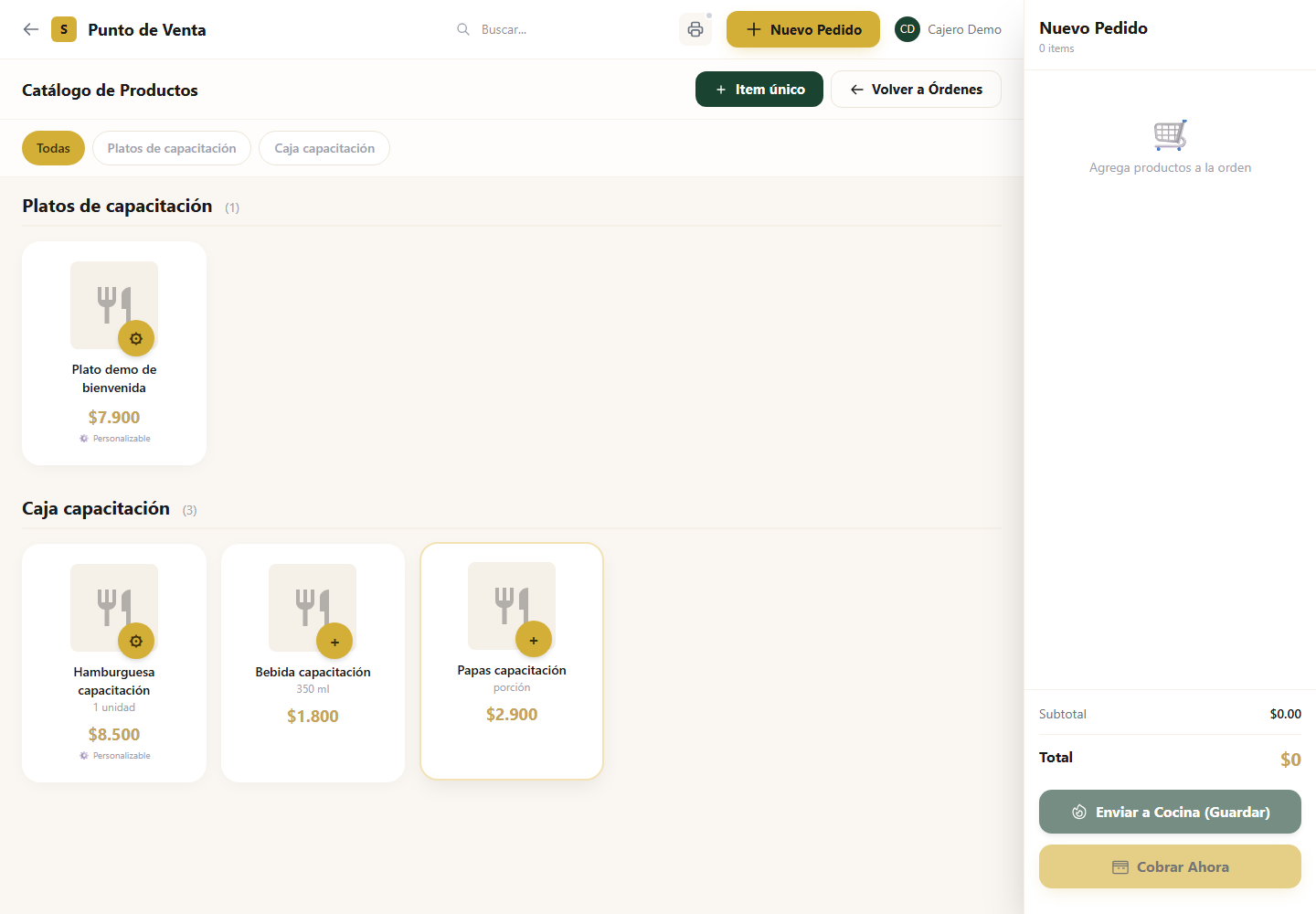Click Agrega productos a la orden text
The height and width of the screenshot is (914, 1316).
(1170, 167)
